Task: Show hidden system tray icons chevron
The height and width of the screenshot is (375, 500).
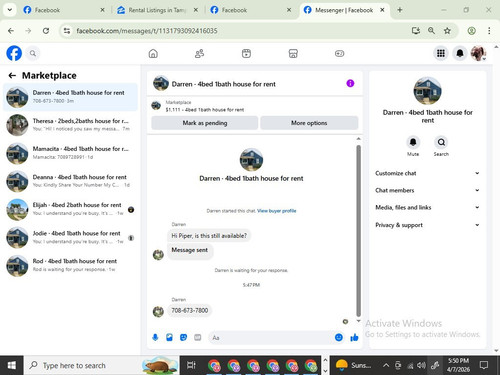Action: click(x=386, y=365)
